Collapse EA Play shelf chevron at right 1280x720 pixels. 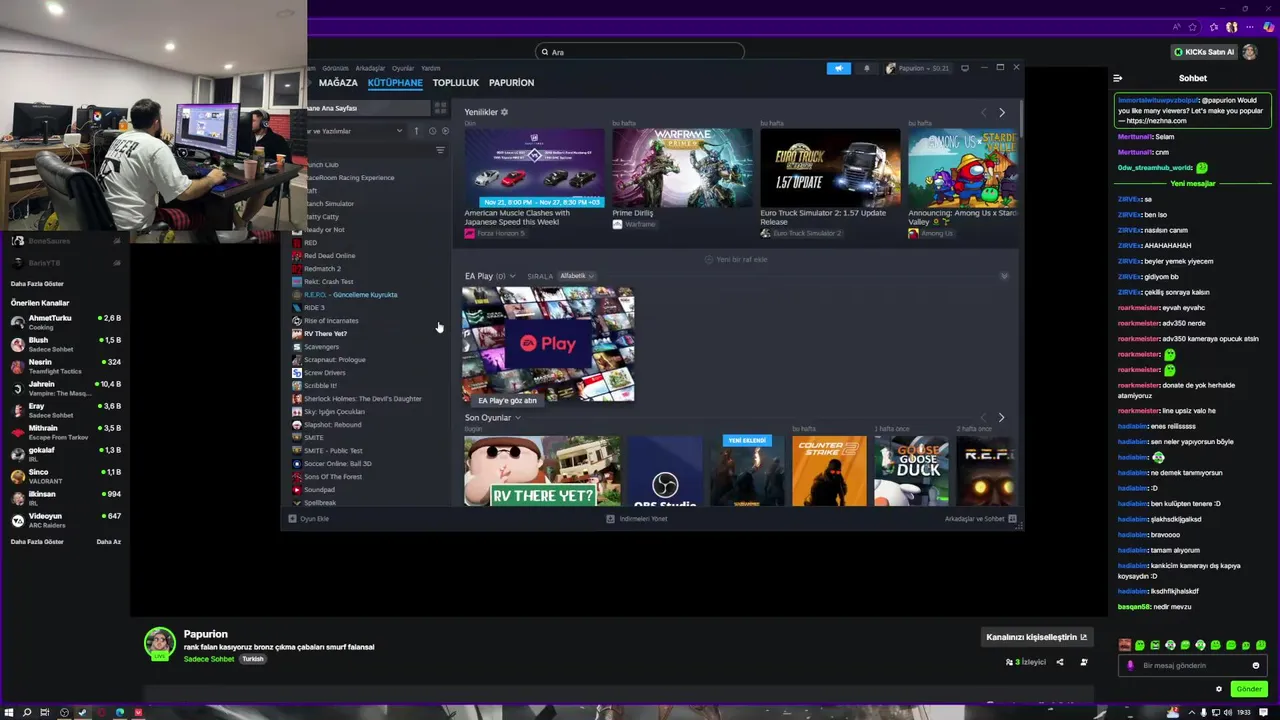coord(1004,276)
